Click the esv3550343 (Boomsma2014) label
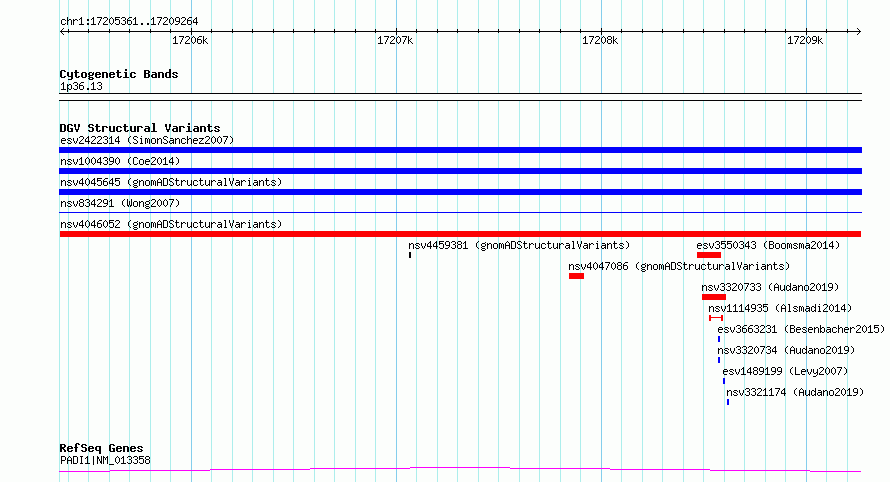Viewport: 890px width, 482px height. click(x=768, y=245)
